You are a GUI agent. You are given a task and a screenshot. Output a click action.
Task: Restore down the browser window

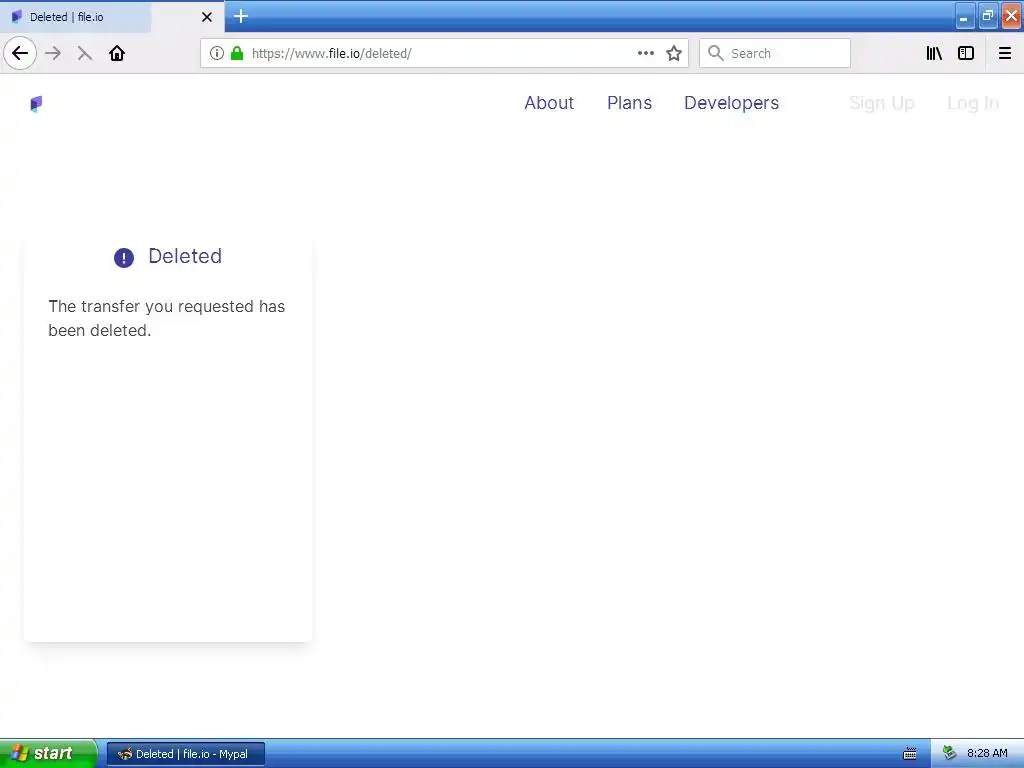(987, 16)
